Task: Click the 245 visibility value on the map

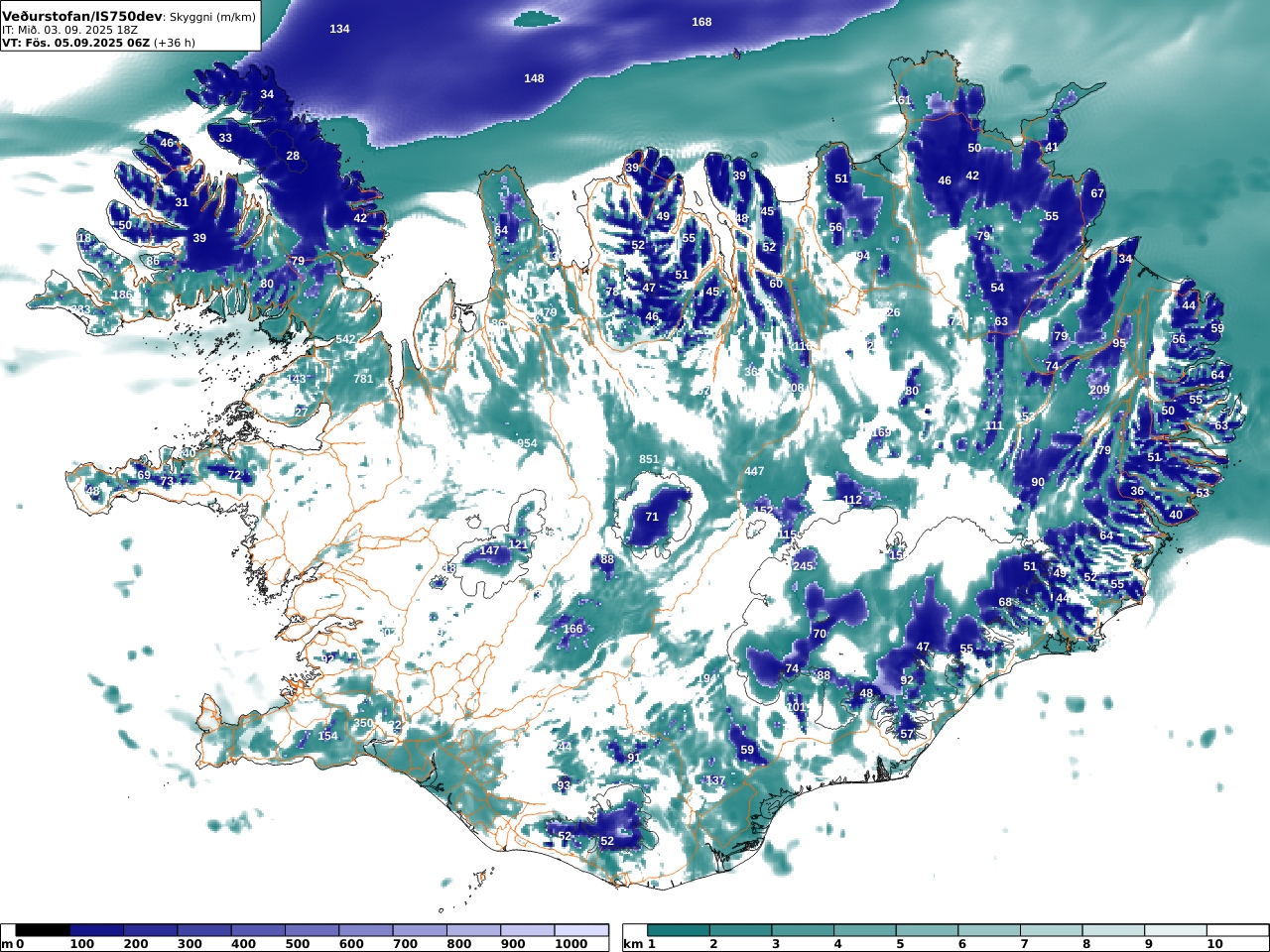Action: (804, 566)
